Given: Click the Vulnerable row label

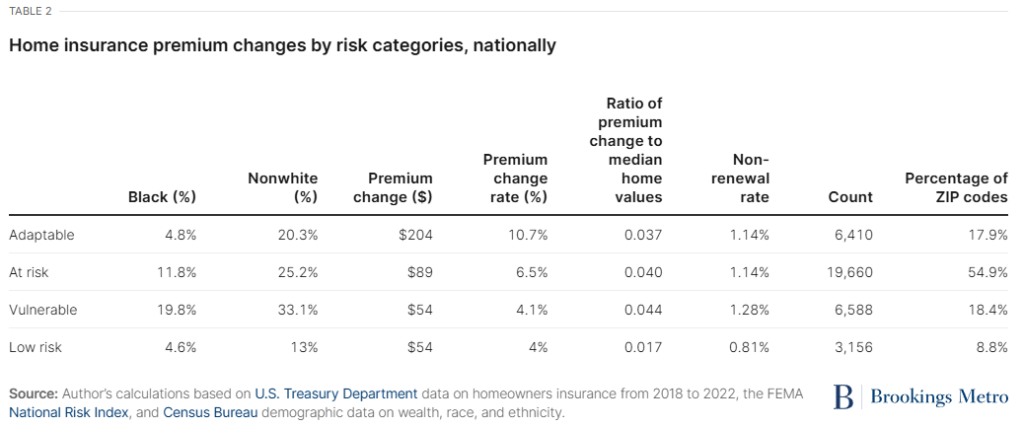Looking at the screenshot, I should pyautogui.click(x=43, y=310).
